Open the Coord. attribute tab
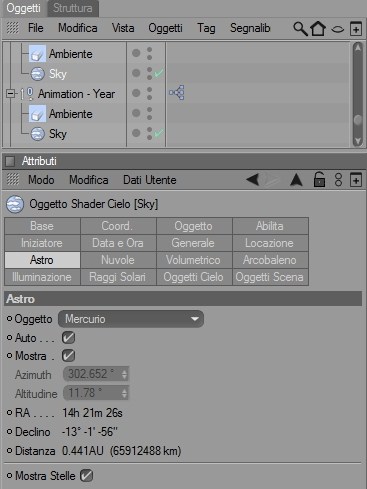 click(118, 226)
